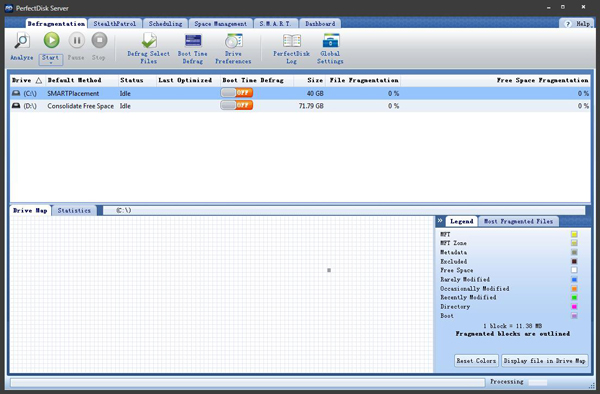
Task: Collapse the legend panel with double chevron
Action: [440, 220]
